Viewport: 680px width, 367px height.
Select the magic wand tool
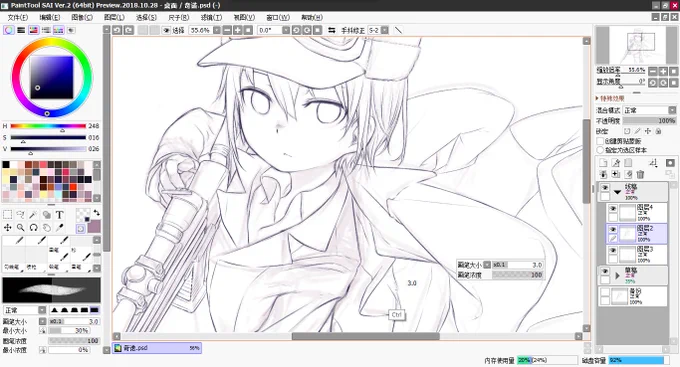point(33,215)
